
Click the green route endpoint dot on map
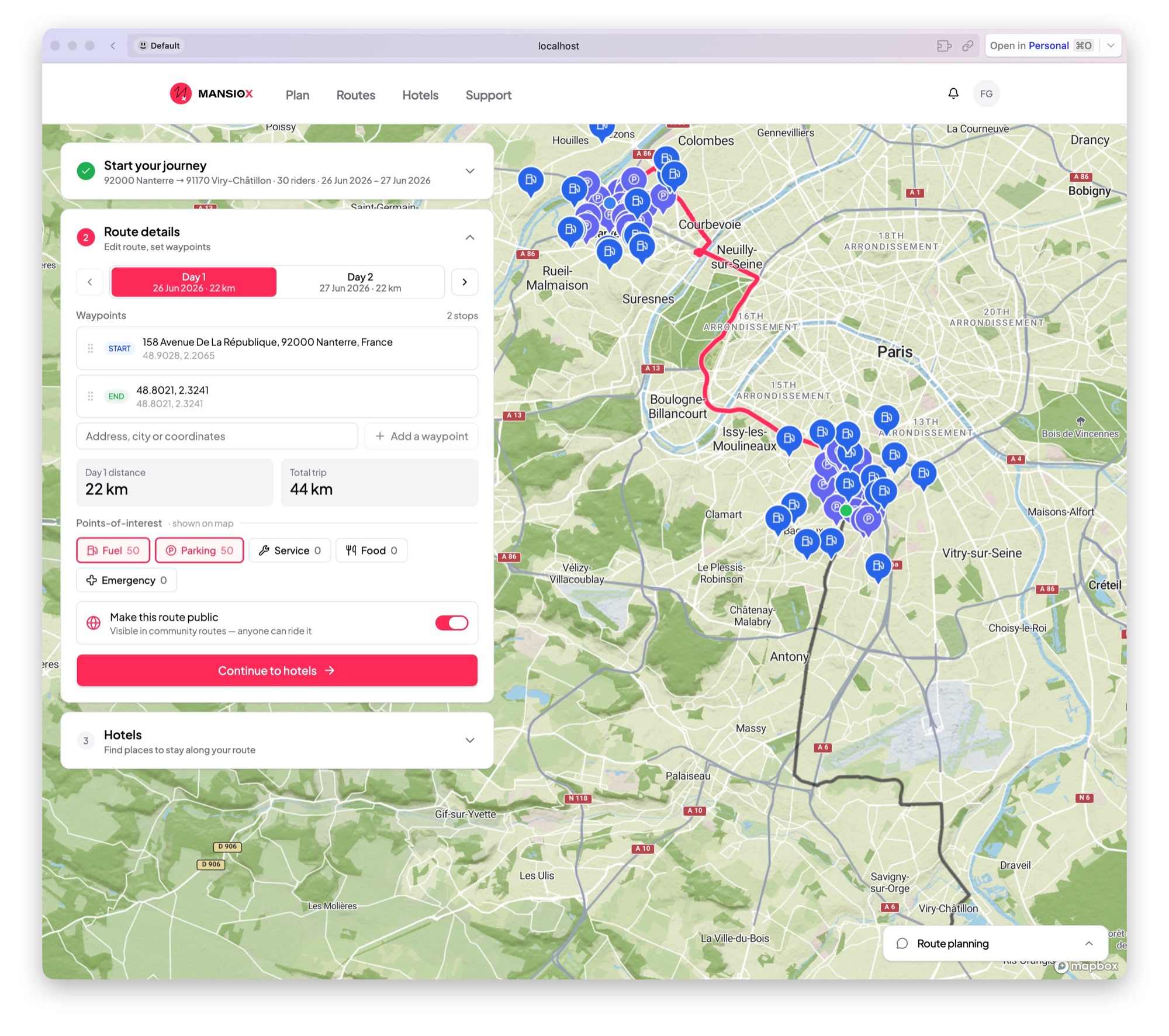tap(846, 510)
